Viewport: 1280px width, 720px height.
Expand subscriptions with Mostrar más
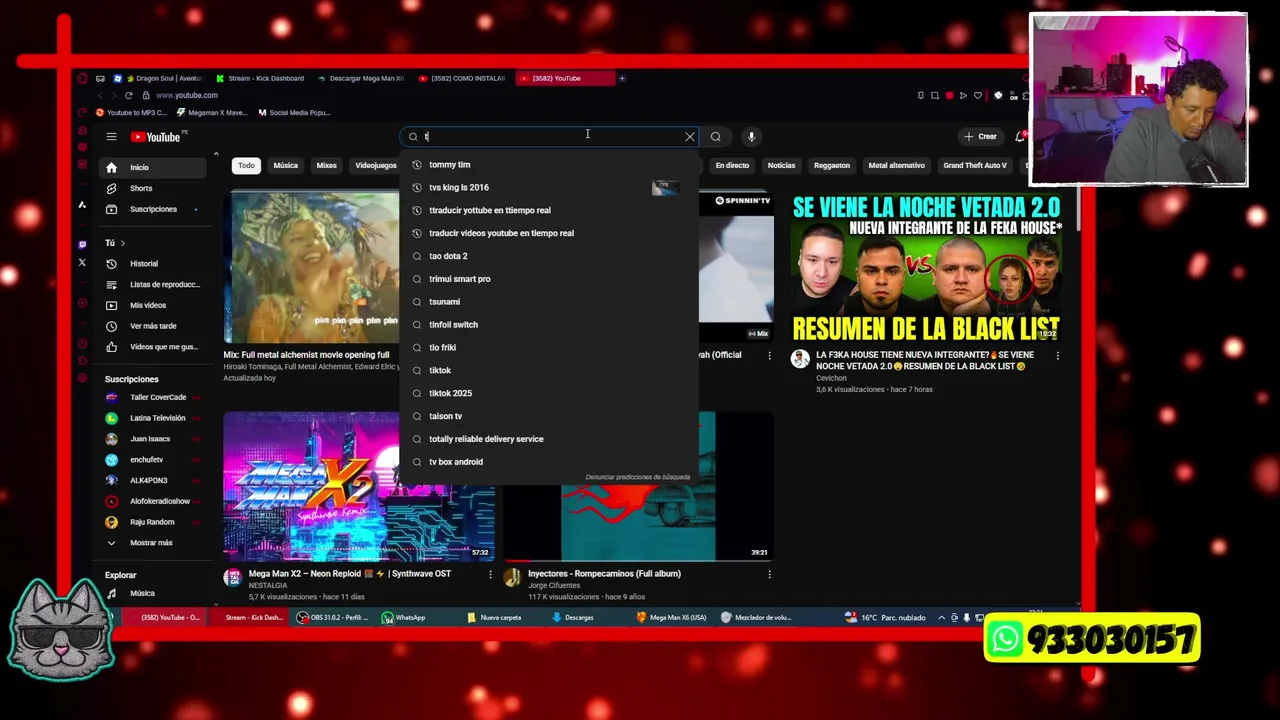(x=150, y=543)
